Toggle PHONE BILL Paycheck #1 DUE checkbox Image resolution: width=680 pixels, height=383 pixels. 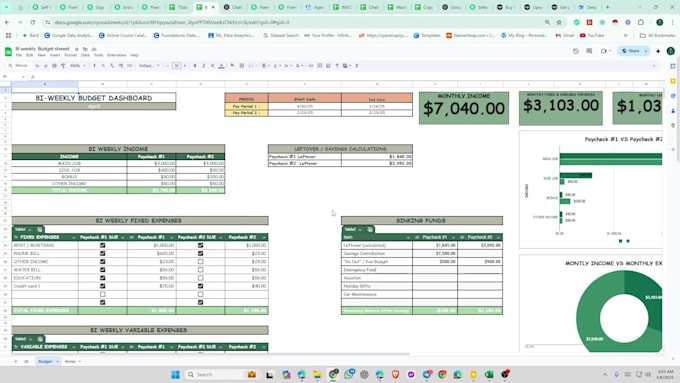(102, 253)
